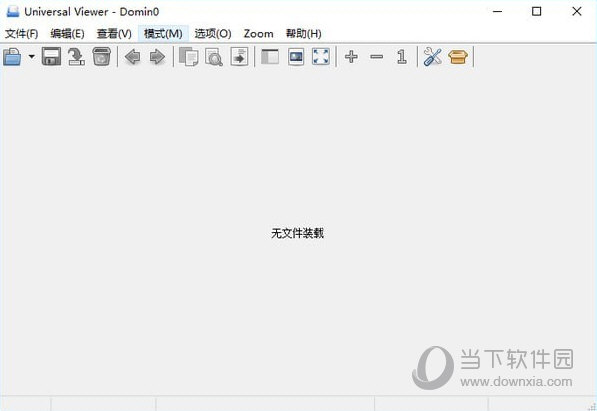
Task: Open settings via wrench and screwdriver icon
Action: 433,57
